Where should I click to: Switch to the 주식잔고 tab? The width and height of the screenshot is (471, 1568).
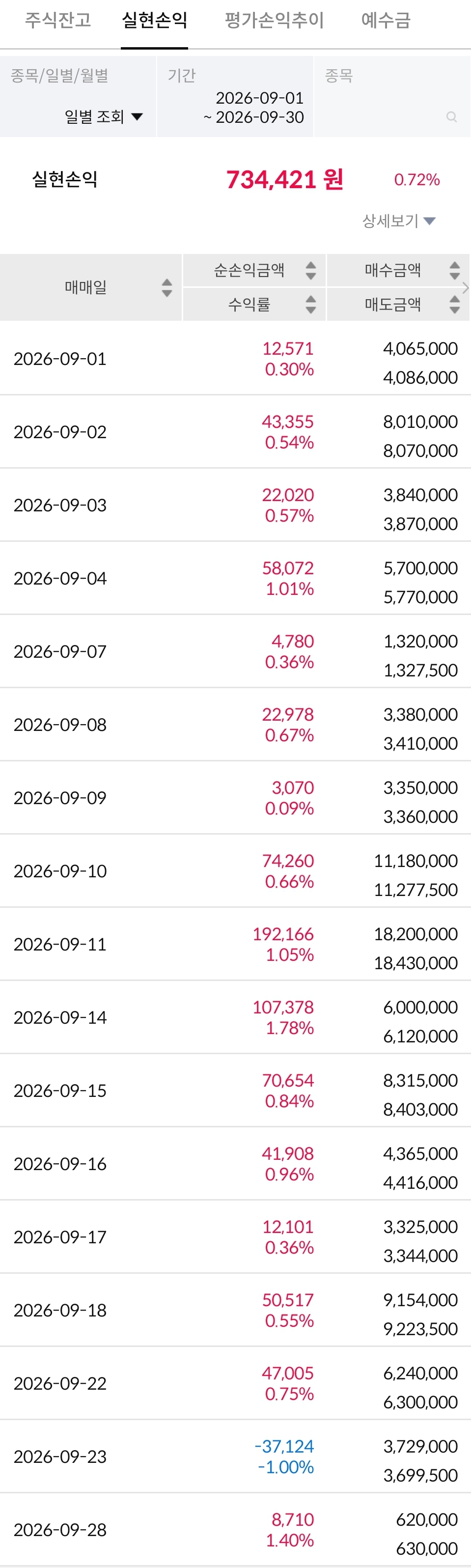click(x=58, y=20)
